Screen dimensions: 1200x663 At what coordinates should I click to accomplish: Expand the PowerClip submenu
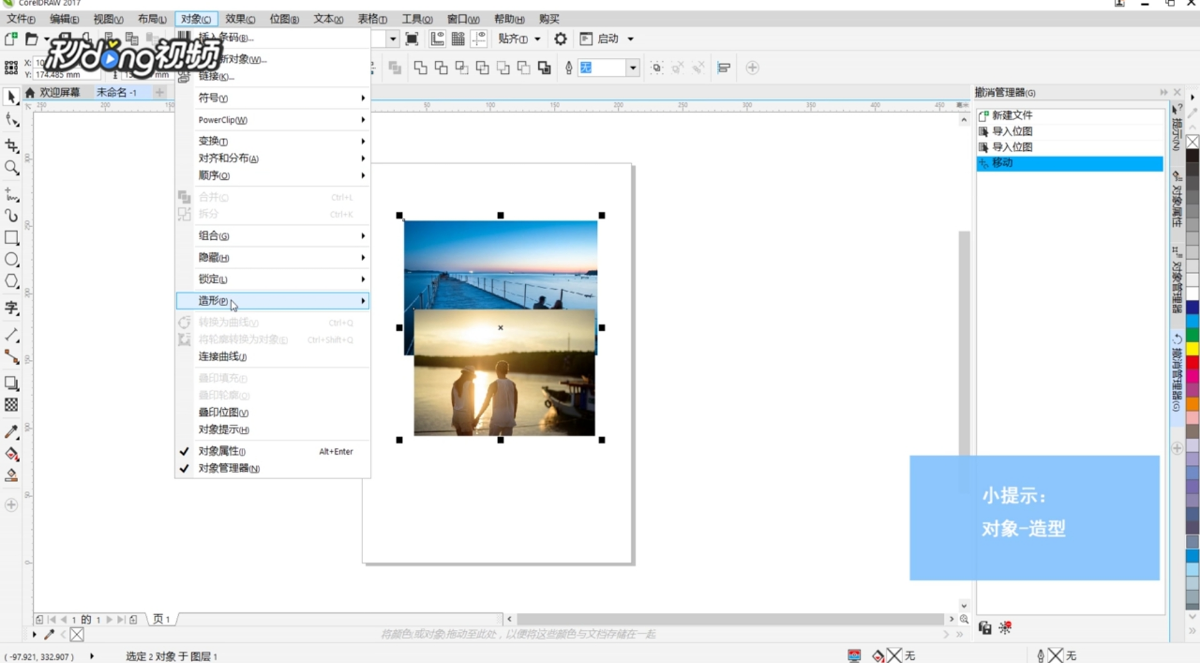coord(272,120)
